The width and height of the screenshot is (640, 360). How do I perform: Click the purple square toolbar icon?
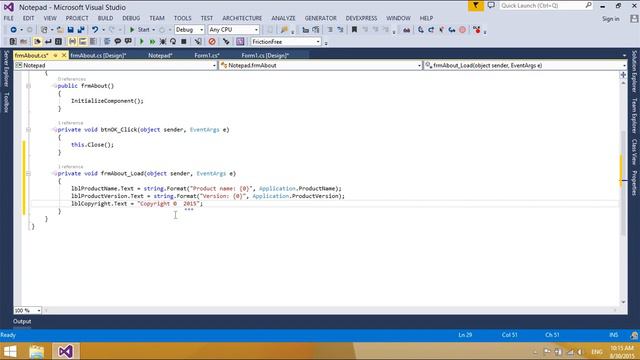point(240,42)
